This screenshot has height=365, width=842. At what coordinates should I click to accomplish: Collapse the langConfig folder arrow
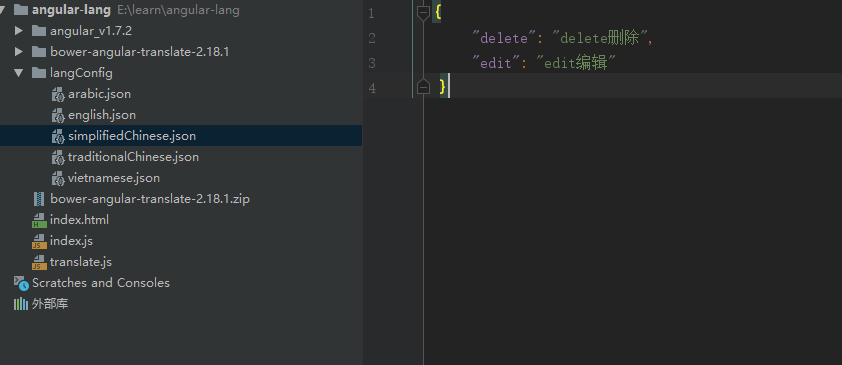click(x=19, y=72)
